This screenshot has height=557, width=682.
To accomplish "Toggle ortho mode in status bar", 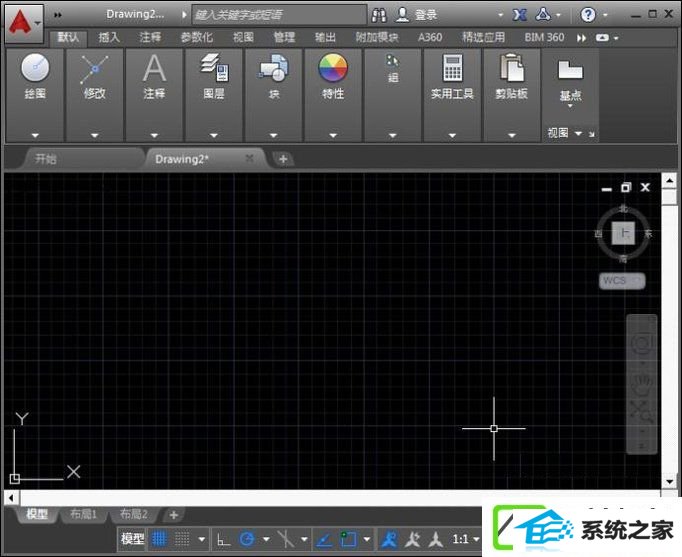I will tap(224, 540).
